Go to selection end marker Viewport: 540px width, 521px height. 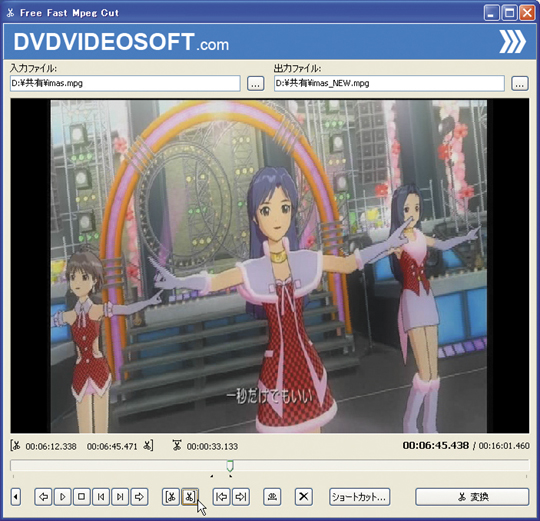[241, 497]
